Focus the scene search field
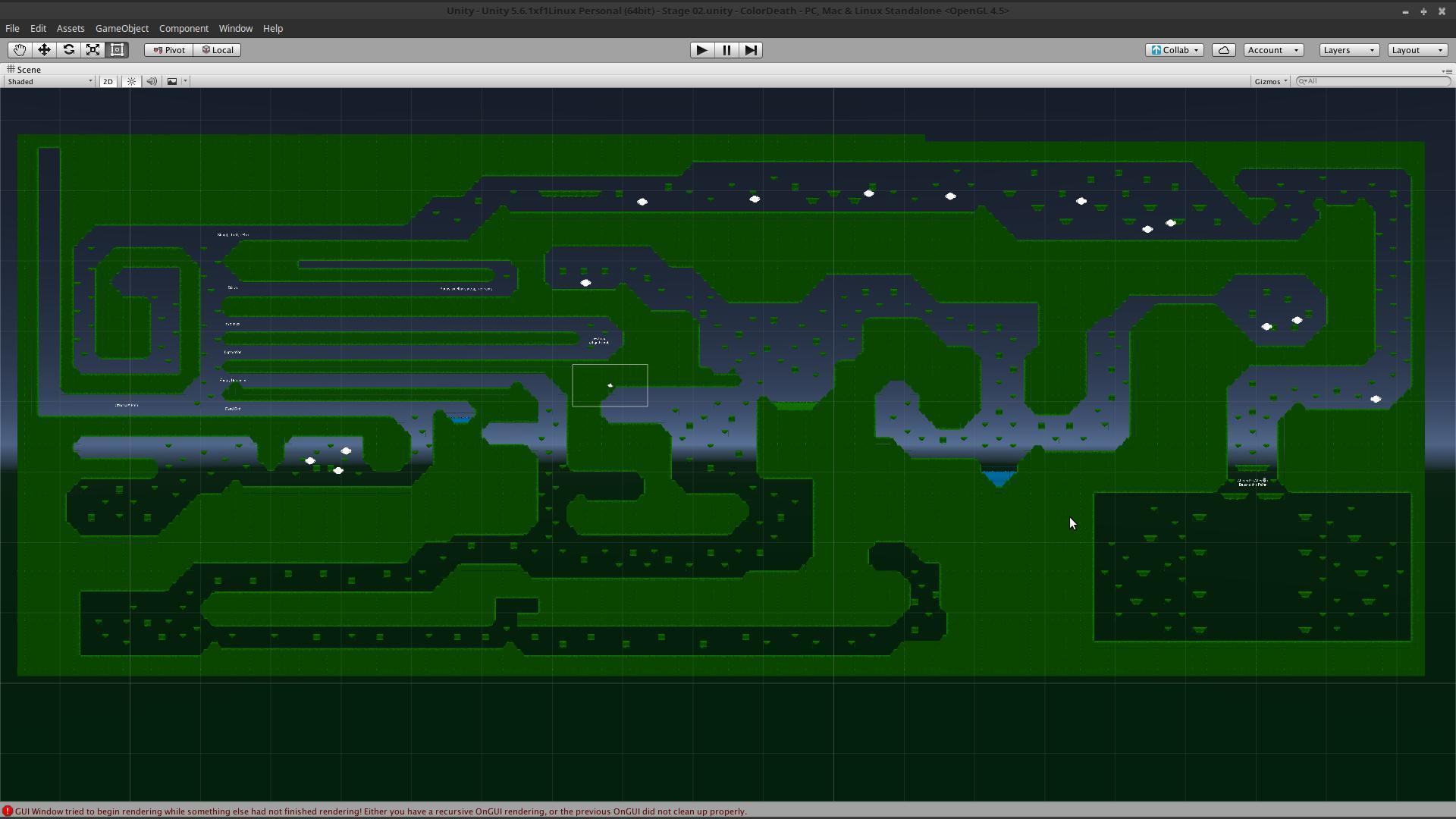Screen dimensions: 1456x819 [x=1373, y=81]
